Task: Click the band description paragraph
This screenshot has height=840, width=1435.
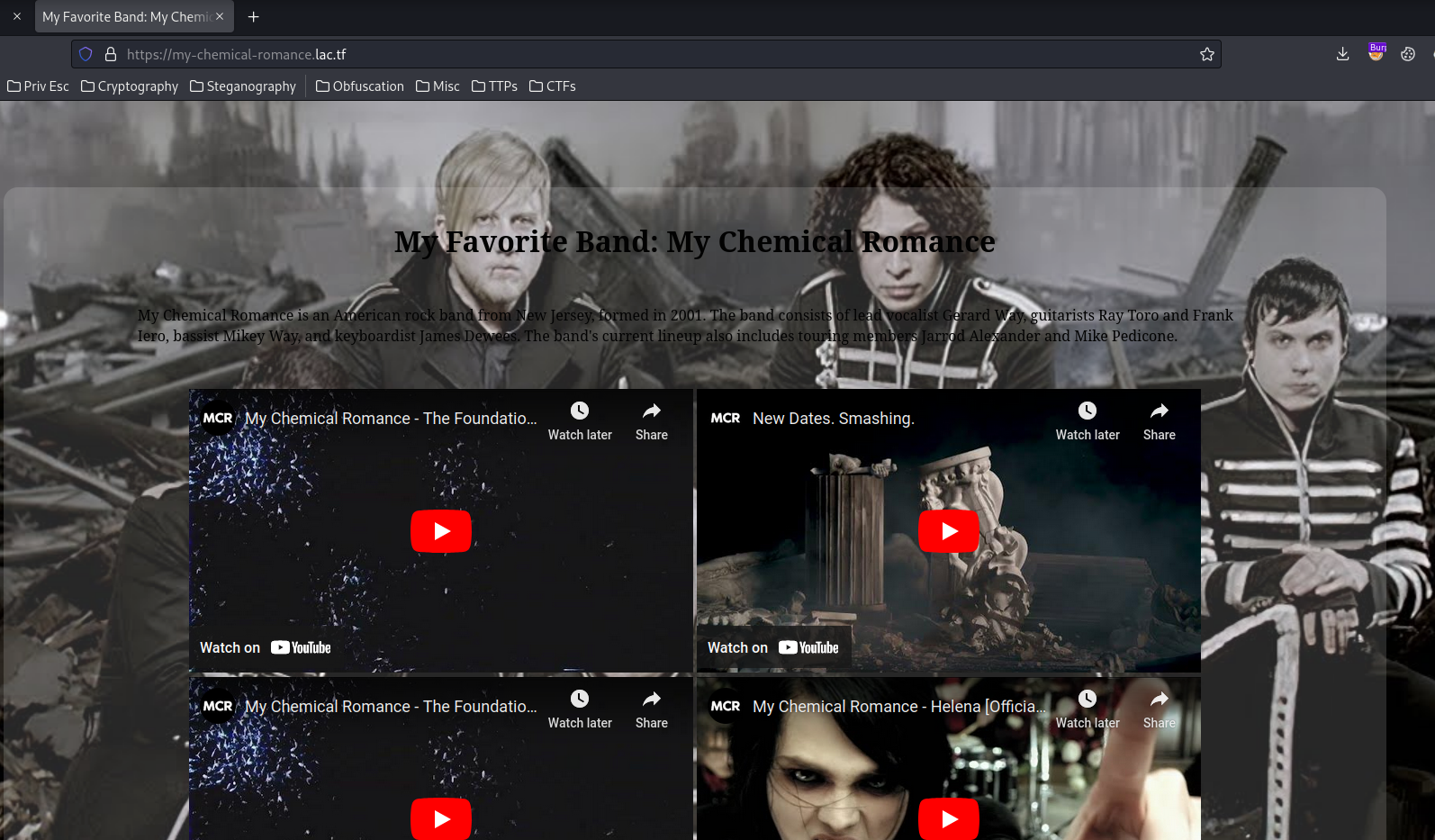Action: click(x=685, y=325)
